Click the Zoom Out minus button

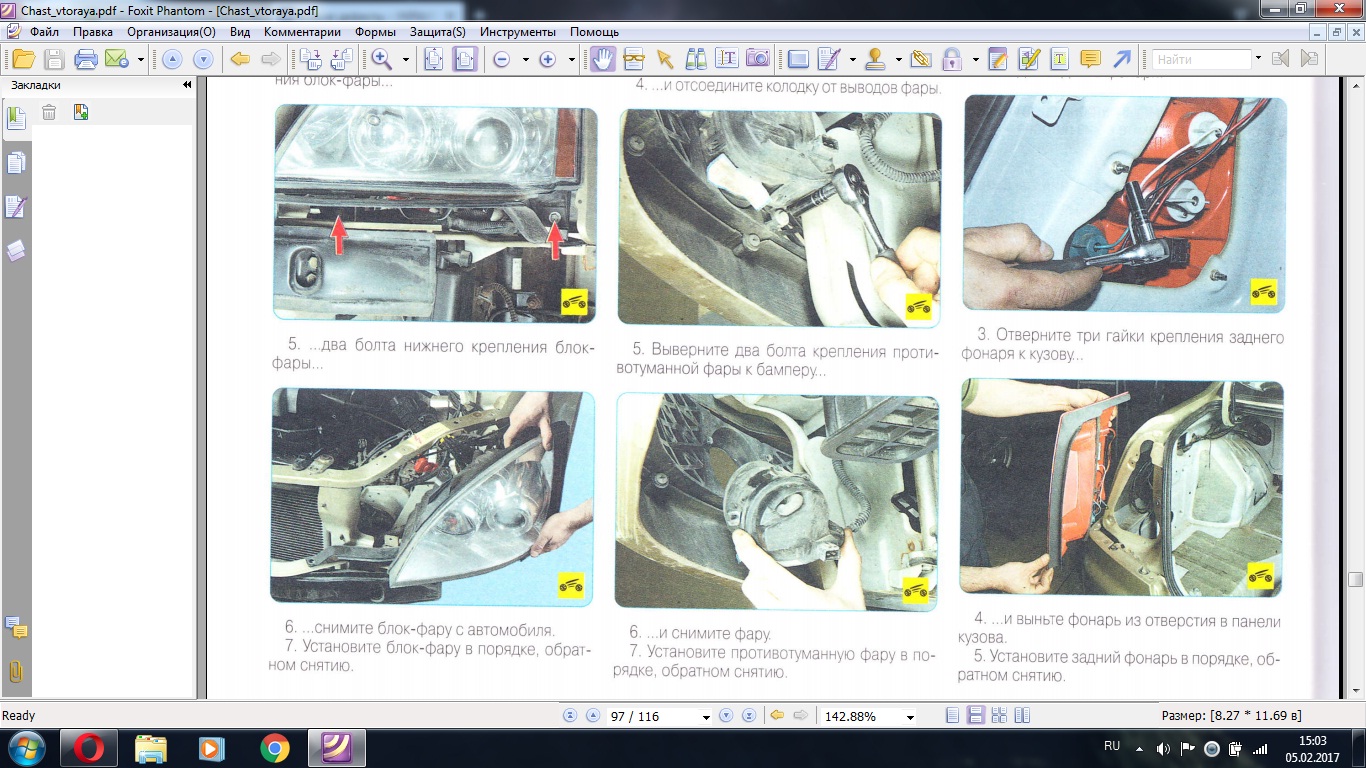pos(502,60)
